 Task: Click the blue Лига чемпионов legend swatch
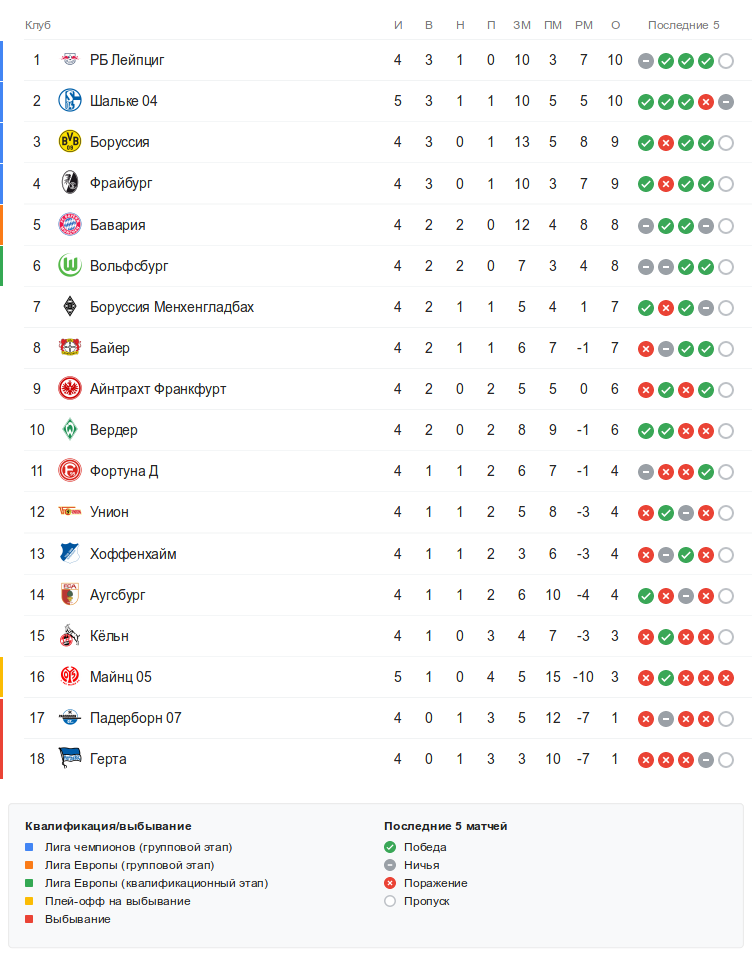coord(30,847)
